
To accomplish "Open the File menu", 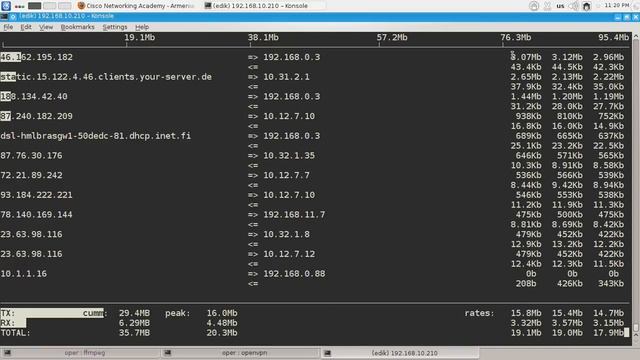I will [8, 27].
